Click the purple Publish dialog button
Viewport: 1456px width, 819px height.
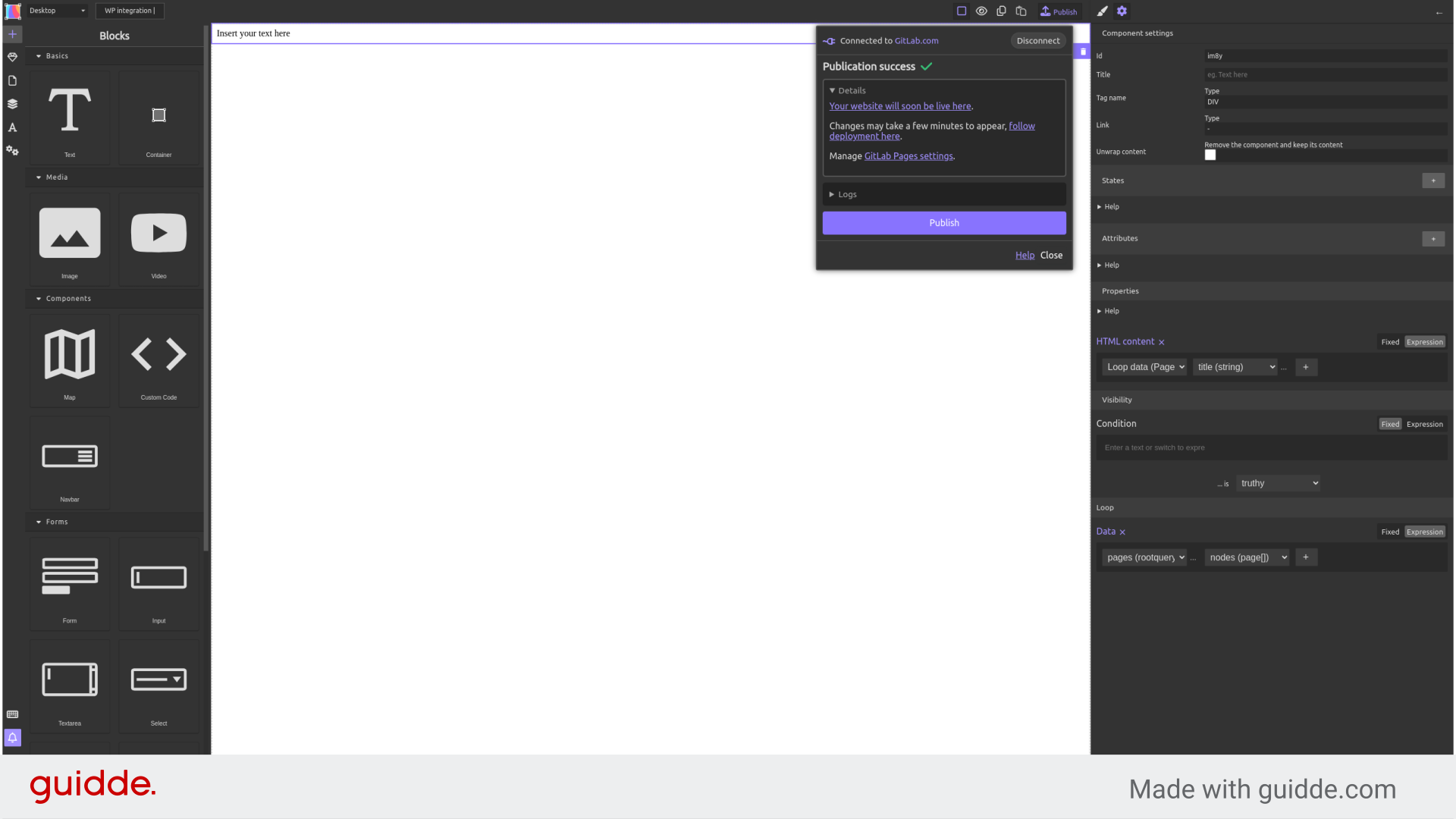click(944, 223)
